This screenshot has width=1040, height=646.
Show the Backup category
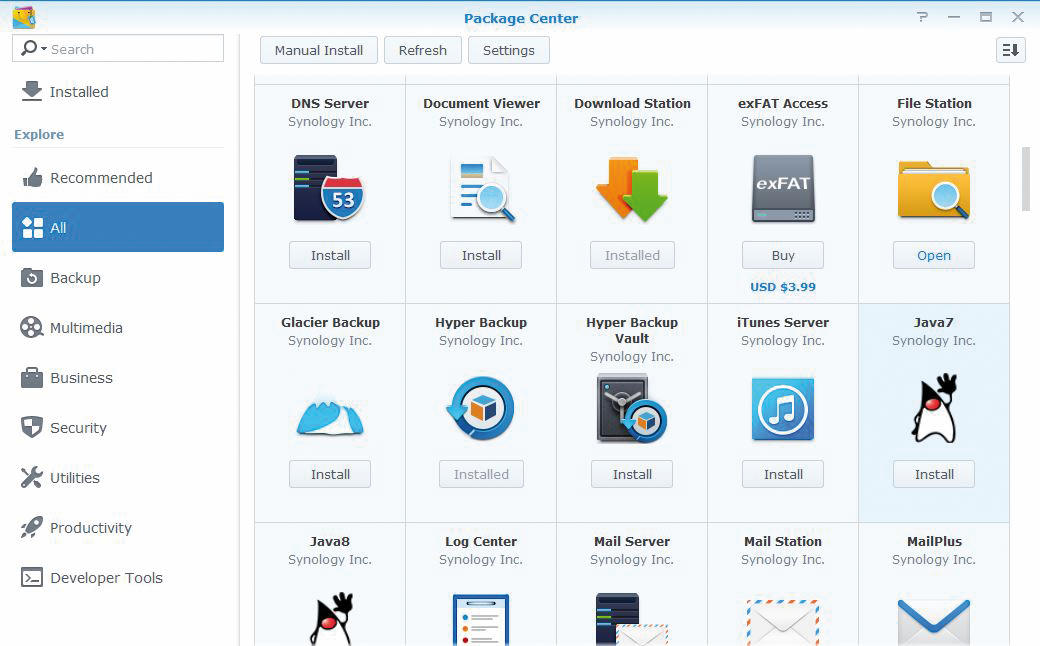[x=118, y=277]
